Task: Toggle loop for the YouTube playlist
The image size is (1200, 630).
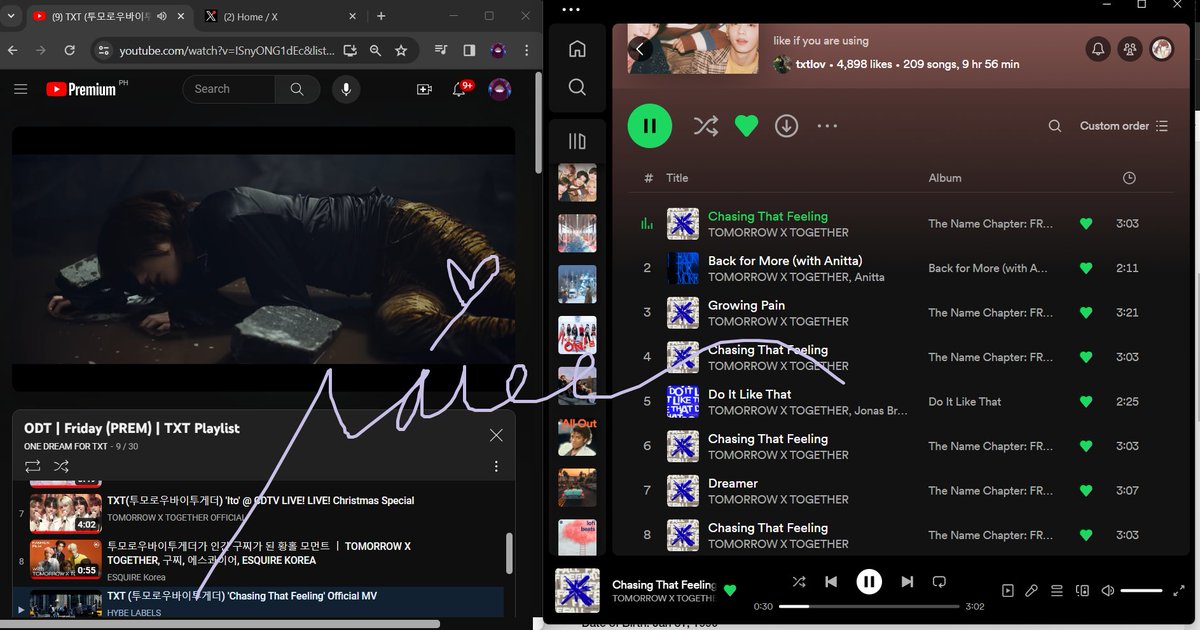Action: (33, 467)
